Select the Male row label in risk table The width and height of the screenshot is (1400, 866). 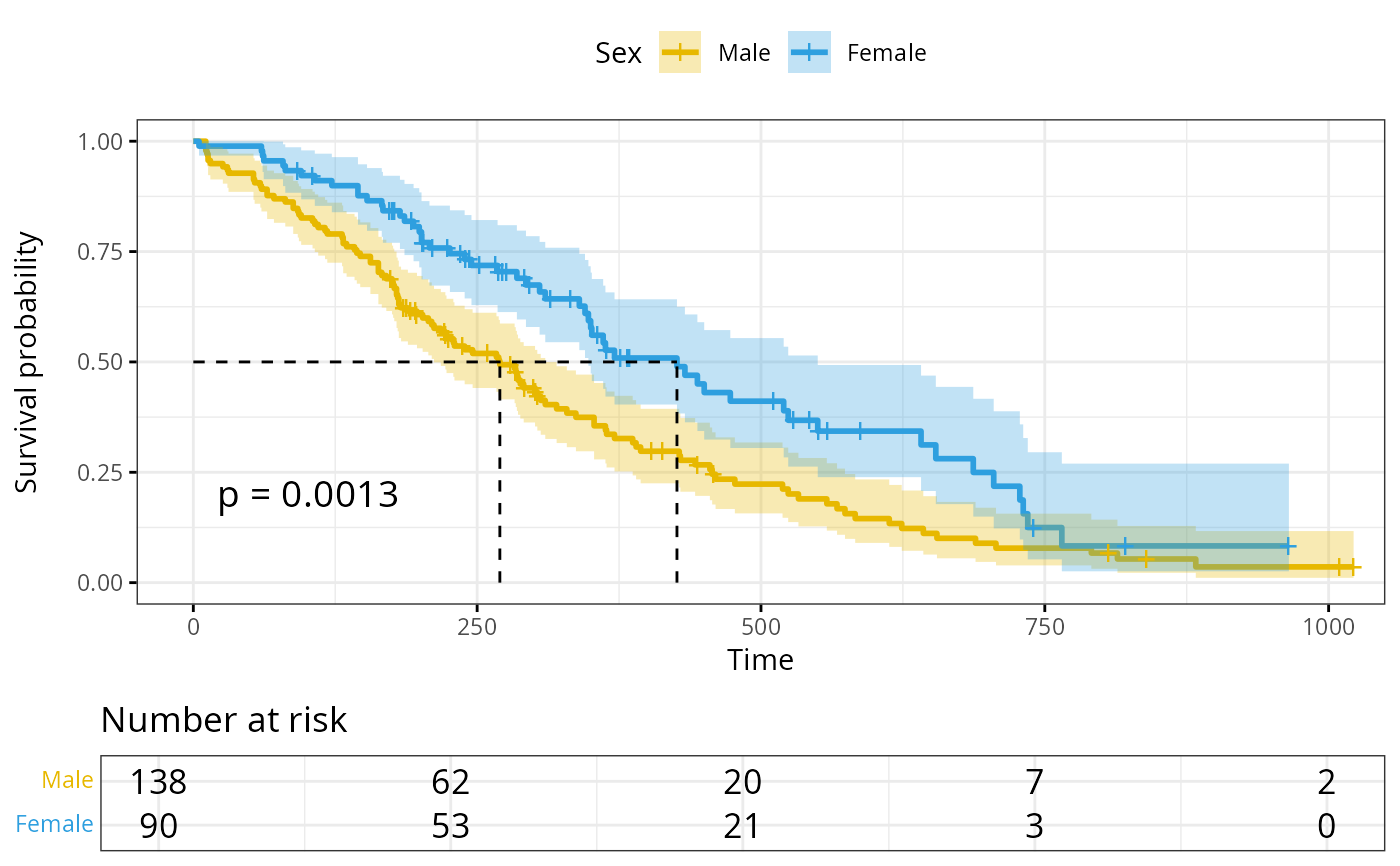67,781
